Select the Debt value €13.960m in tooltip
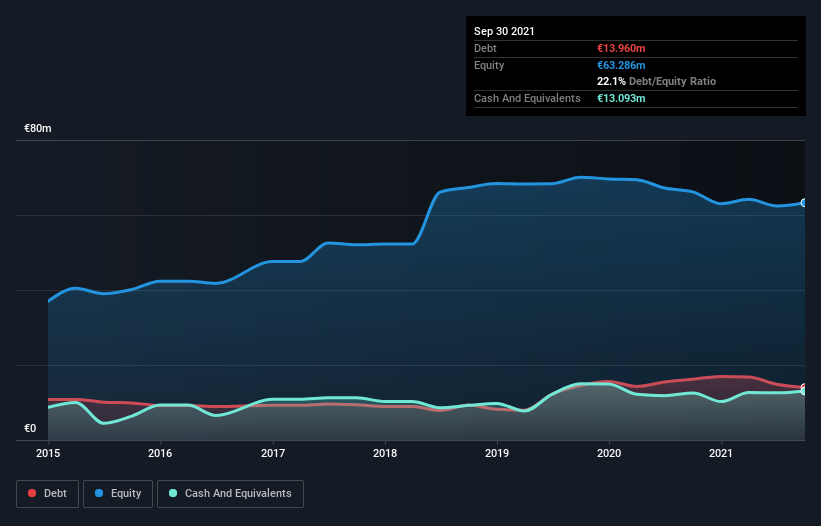Image resolution: width=821 pixels, height=526 pixels. point(621,48)
